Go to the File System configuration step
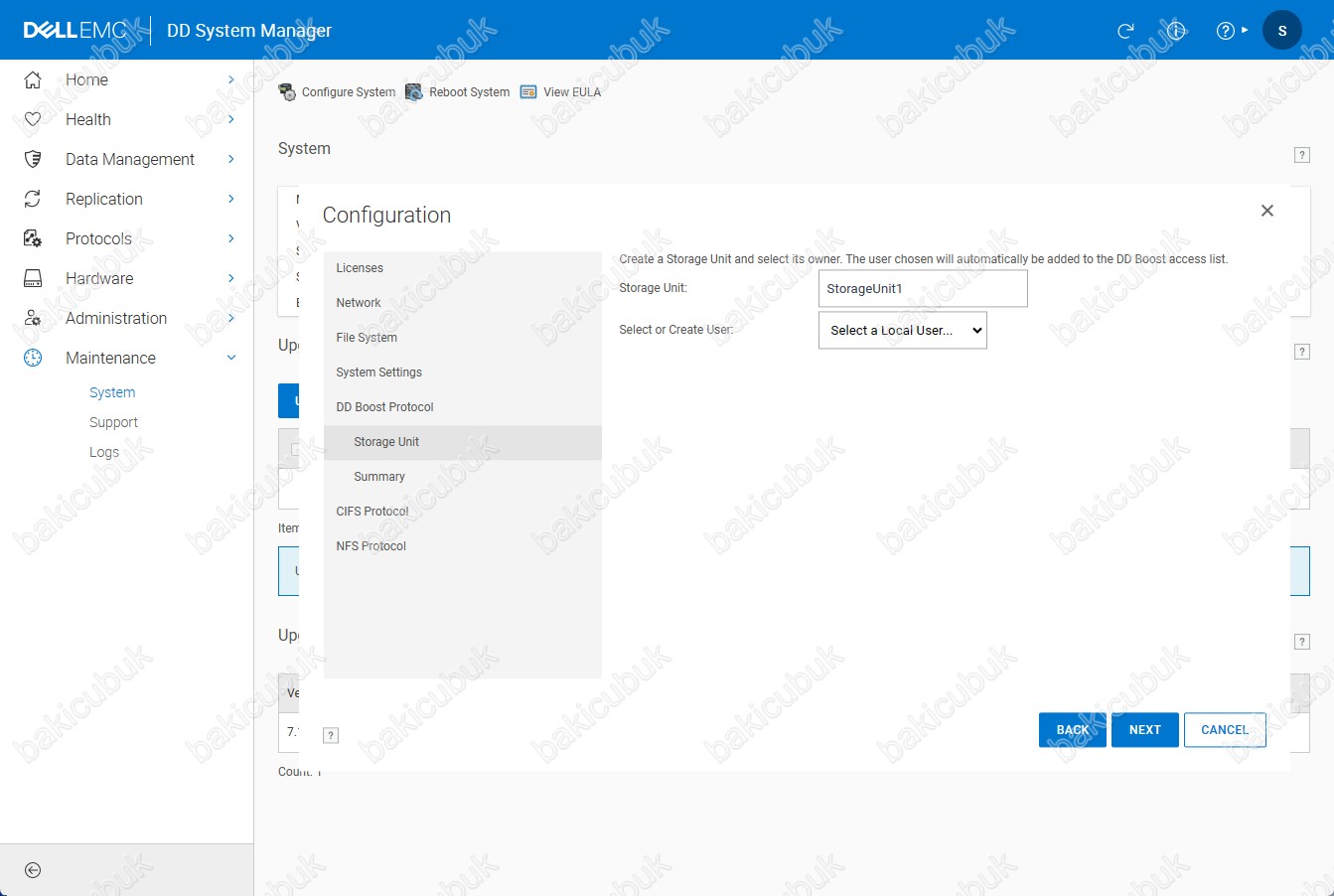 click(463, 338)
